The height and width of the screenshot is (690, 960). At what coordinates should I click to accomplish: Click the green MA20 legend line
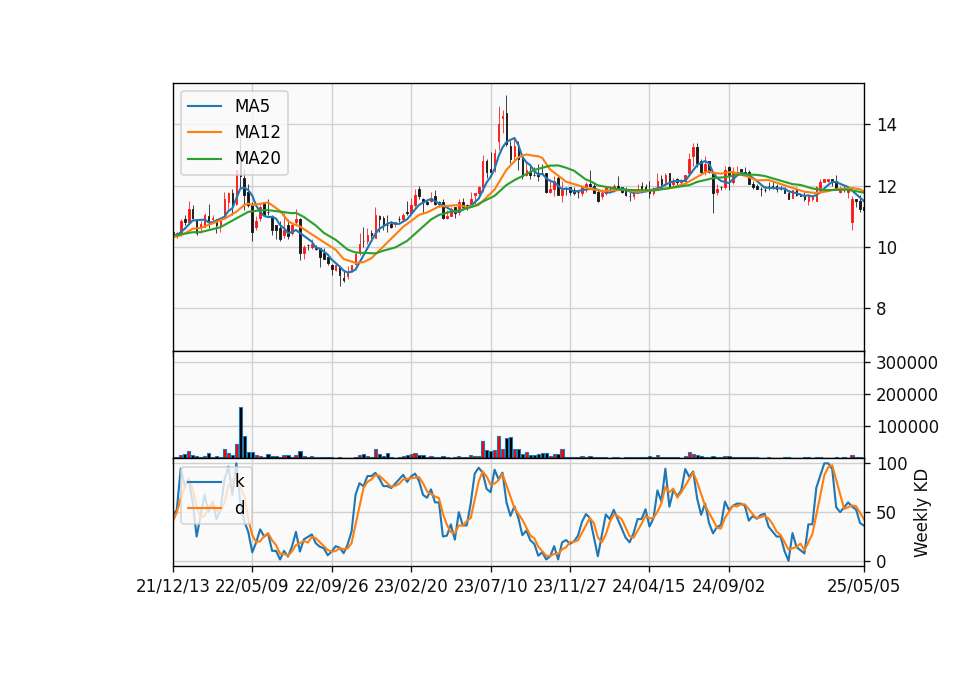[204, 158]
